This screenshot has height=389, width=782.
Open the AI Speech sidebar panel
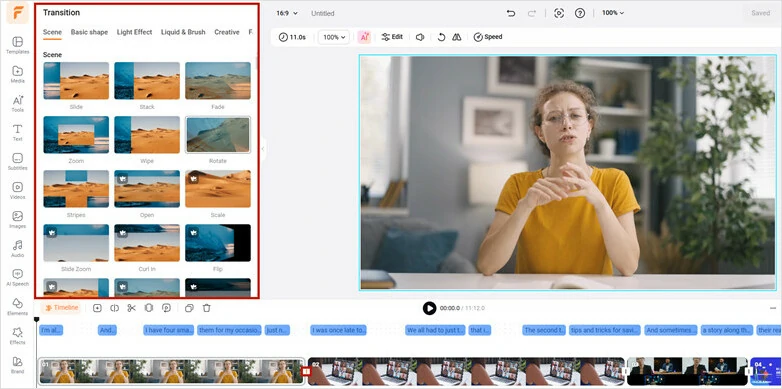pos(17,277)
